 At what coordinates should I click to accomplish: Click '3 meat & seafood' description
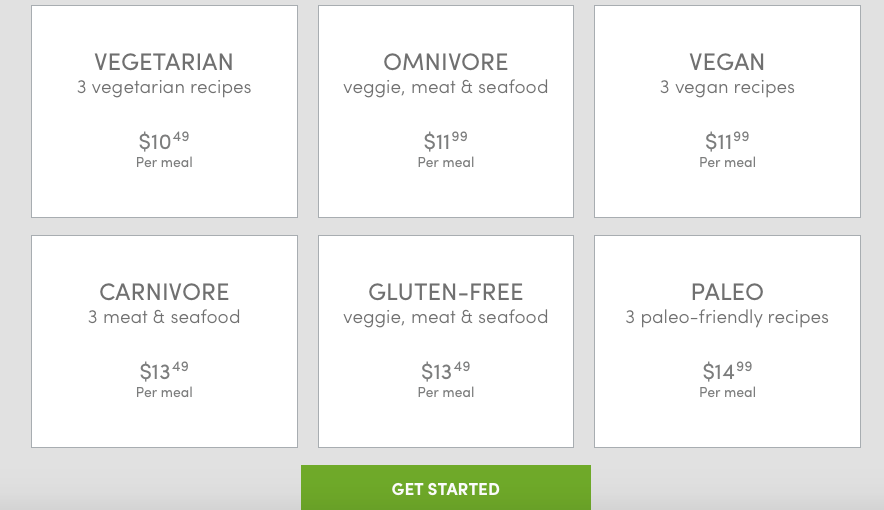click(164, 317)
